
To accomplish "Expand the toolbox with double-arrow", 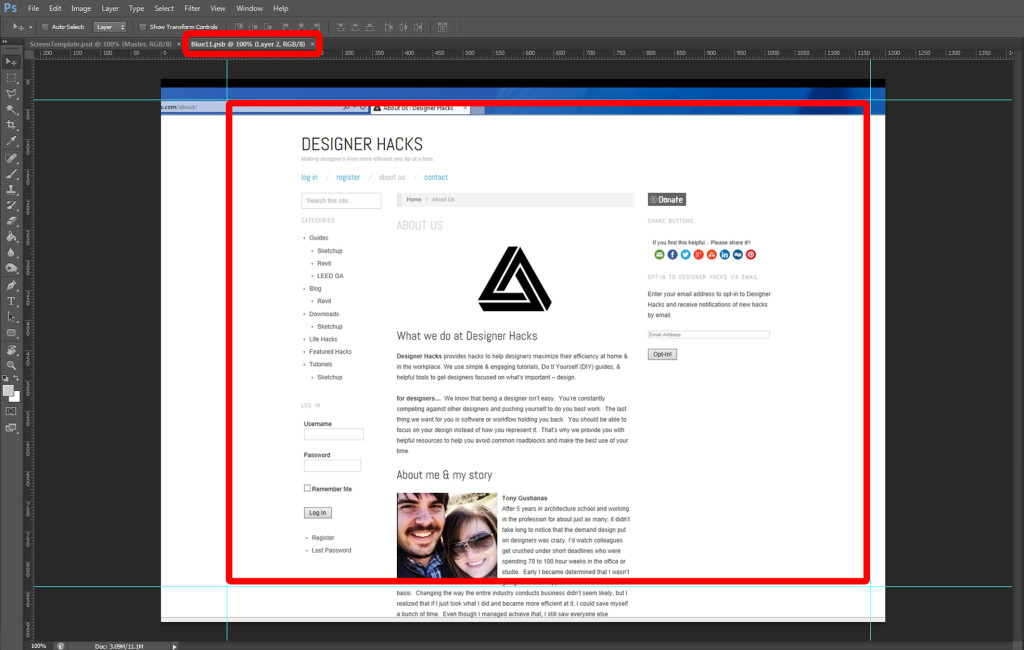I will (x=5, y=41).
